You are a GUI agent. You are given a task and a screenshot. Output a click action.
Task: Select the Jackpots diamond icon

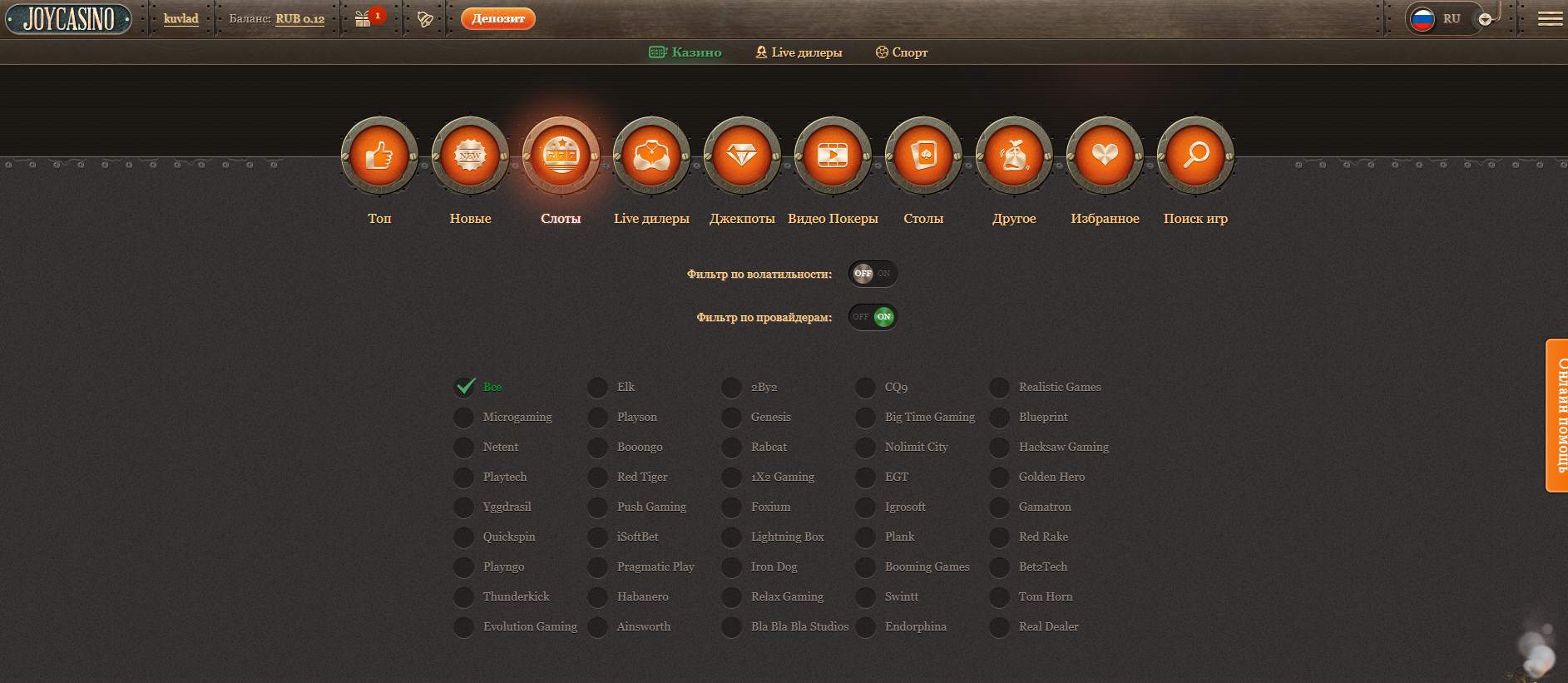click(x=741, y=156)
